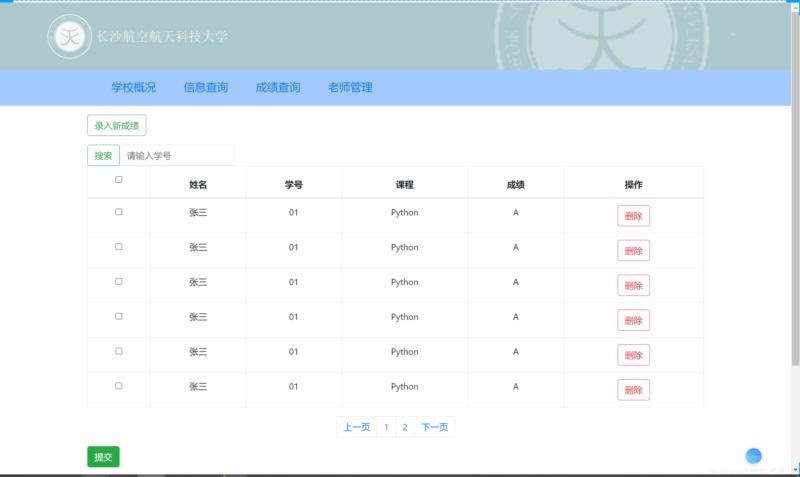Viewport: 800px width, 477px height.
Task: Jump to page 2 in pagination
Action: 405,427
